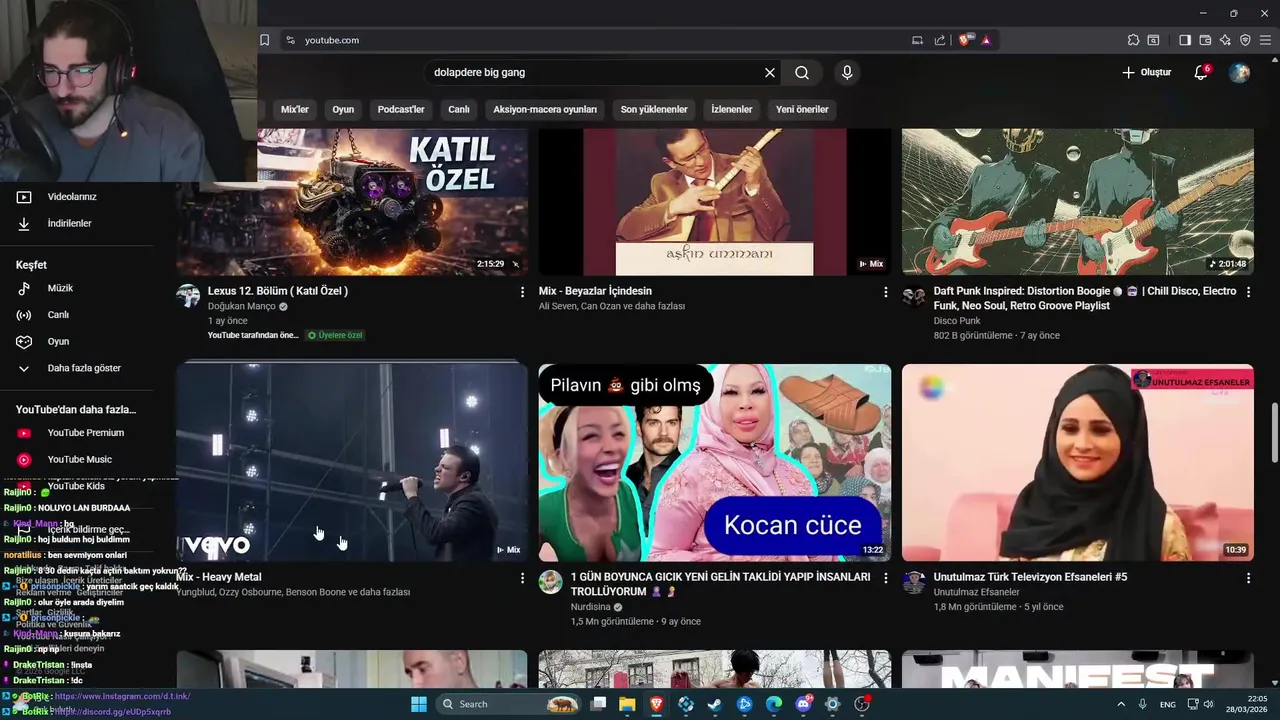
Task: Open Steam from the taskbar
Action: point(715,704)
